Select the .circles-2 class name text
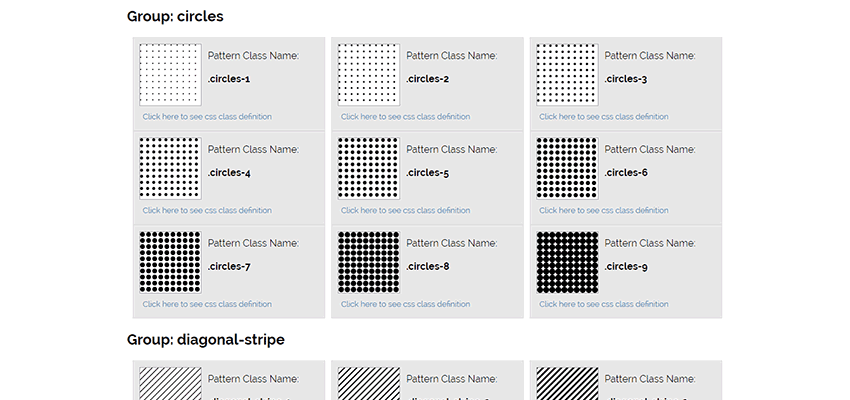Viewport: 850px width, 400px height. coord(428,79)
